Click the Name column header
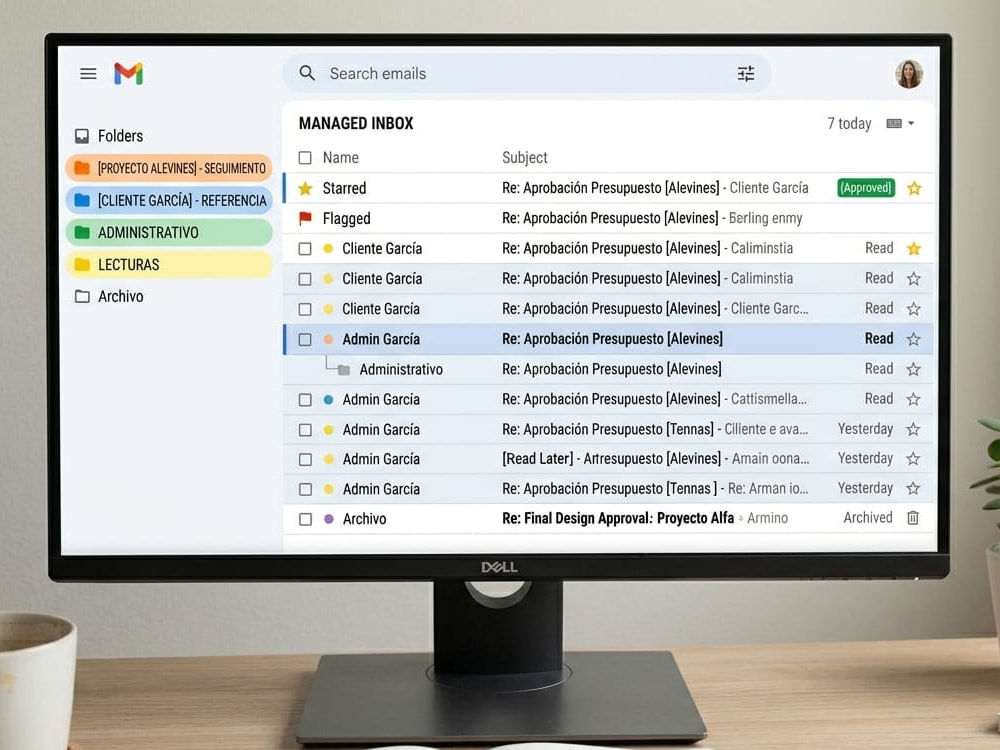The image size is (1000, 750). (x=341, y=158)
